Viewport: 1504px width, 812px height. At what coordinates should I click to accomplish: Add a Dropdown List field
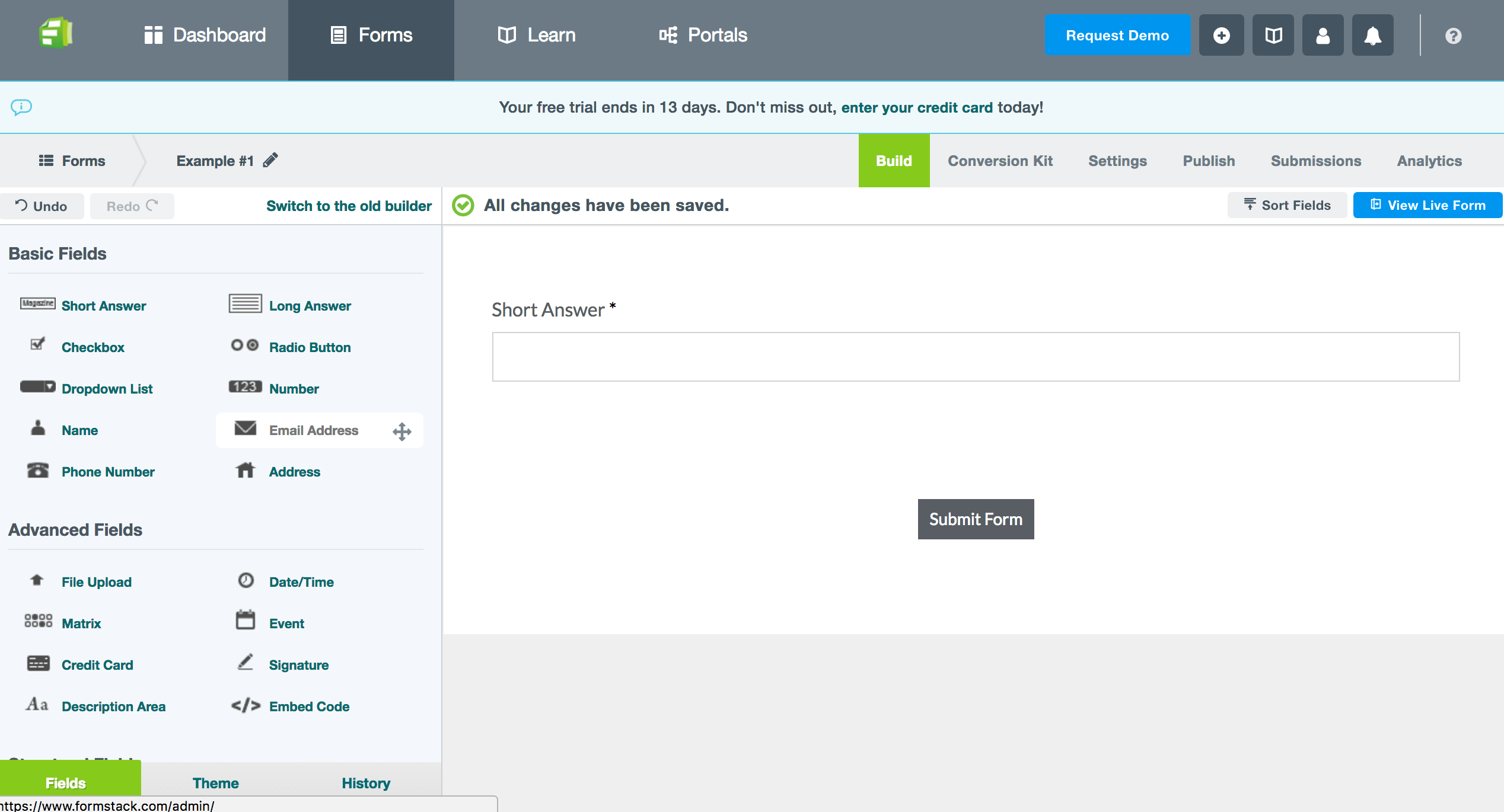coord(107,389)
